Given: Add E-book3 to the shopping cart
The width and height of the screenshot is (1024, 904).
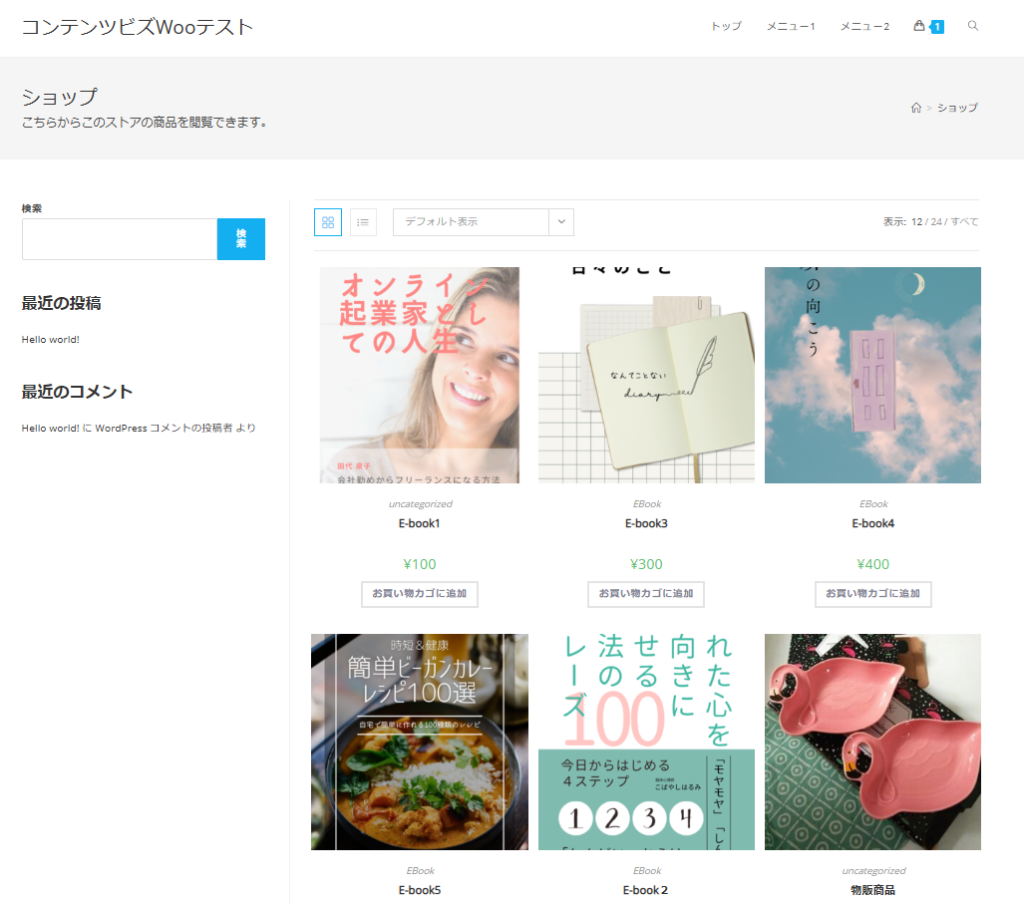Looking at the screenshot, I should pos(646,594).
